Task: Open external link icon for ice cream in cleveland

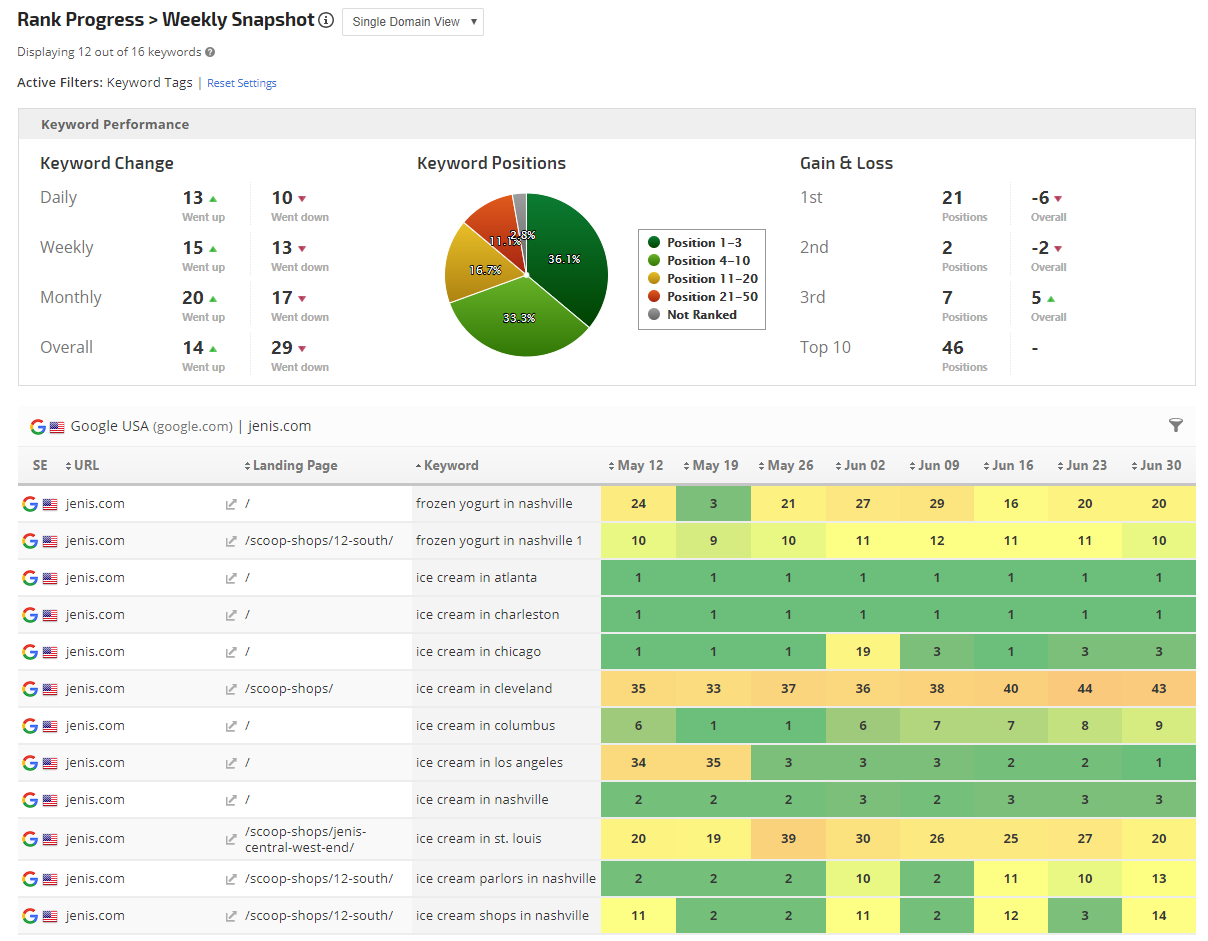Action: click(231, 689)
